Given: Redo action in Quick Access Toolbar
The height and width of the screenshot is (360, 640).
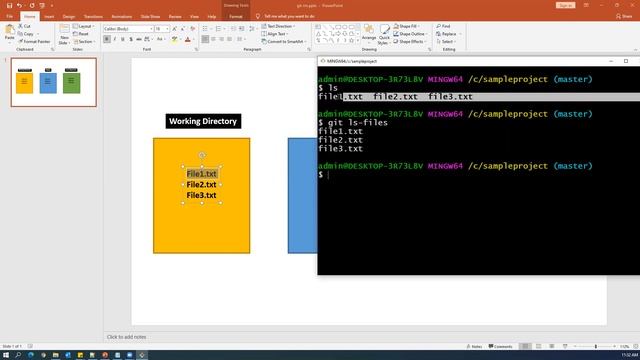Looking at the screenshot, I should point(31,5).
